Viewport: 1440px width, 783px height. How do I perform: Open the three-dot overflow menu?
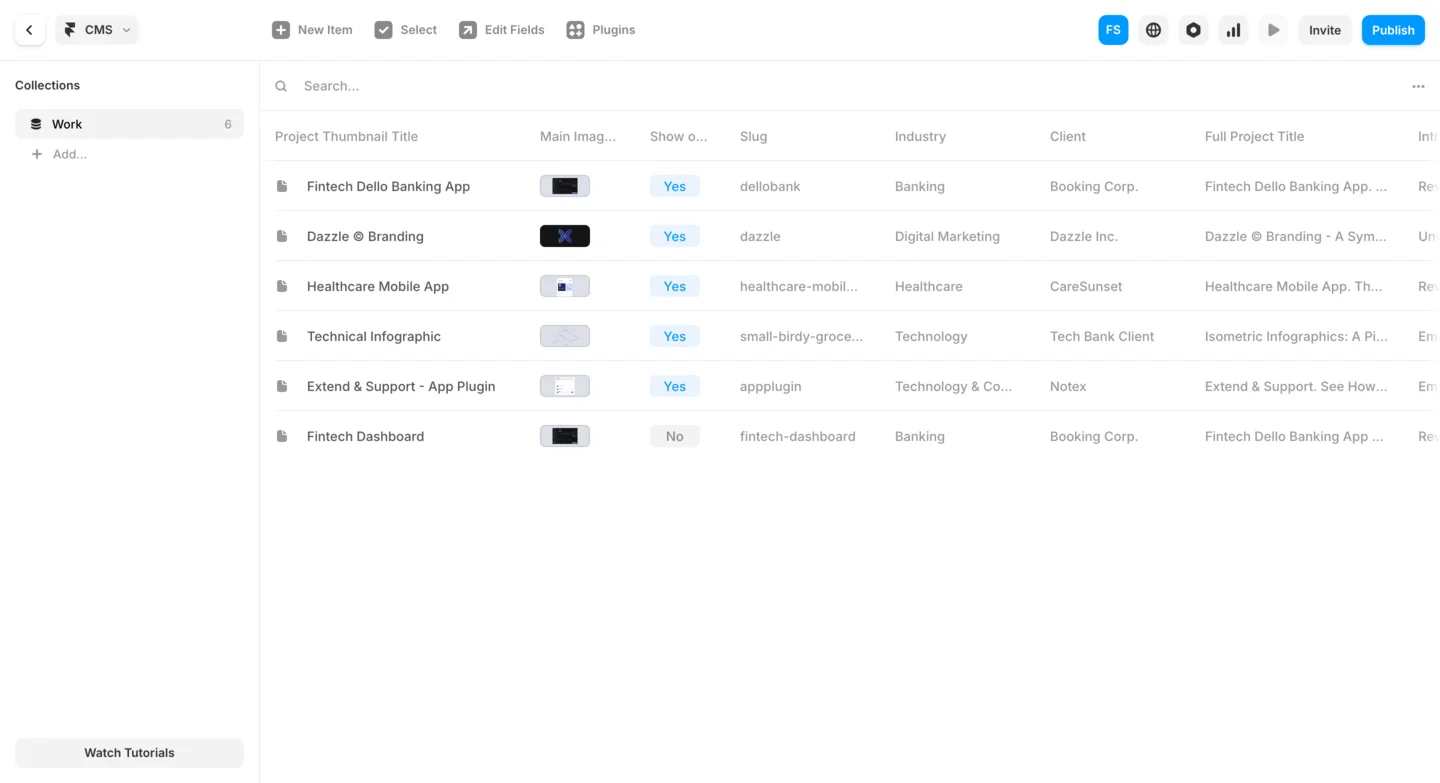tap(1418, 86)
